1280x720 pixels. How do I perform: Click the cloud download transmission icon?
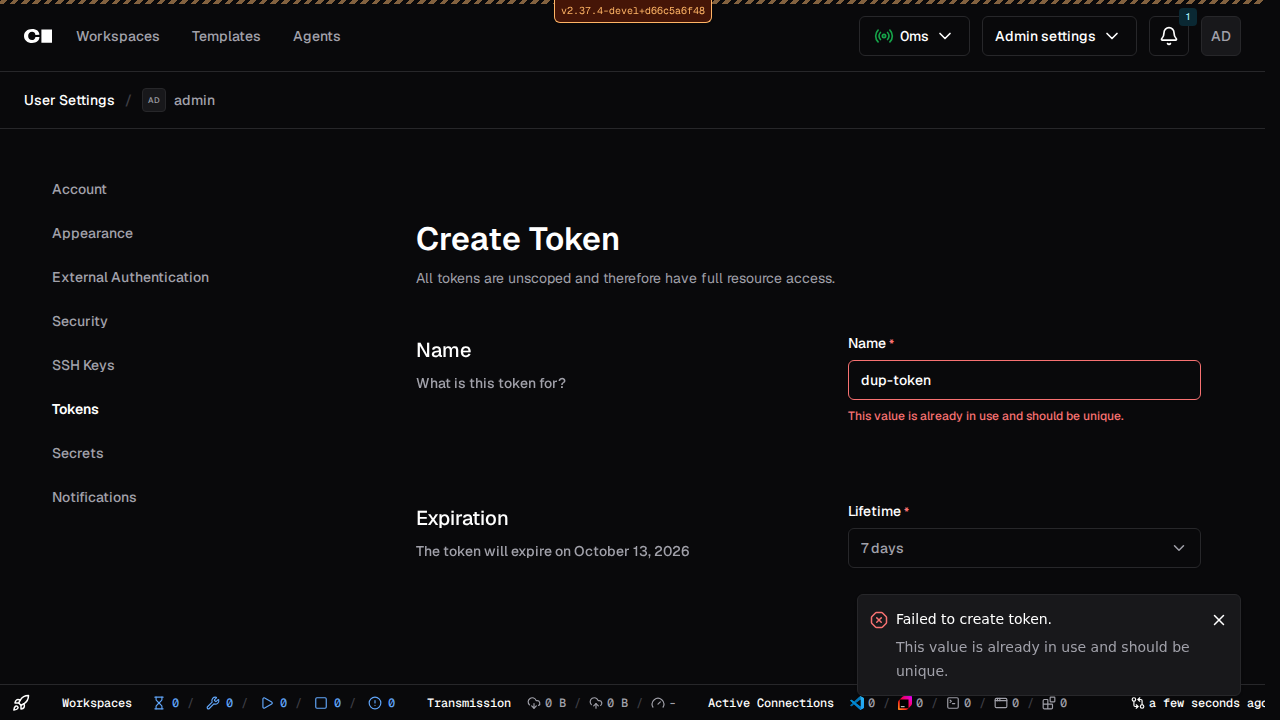click(x=534, y=703)
